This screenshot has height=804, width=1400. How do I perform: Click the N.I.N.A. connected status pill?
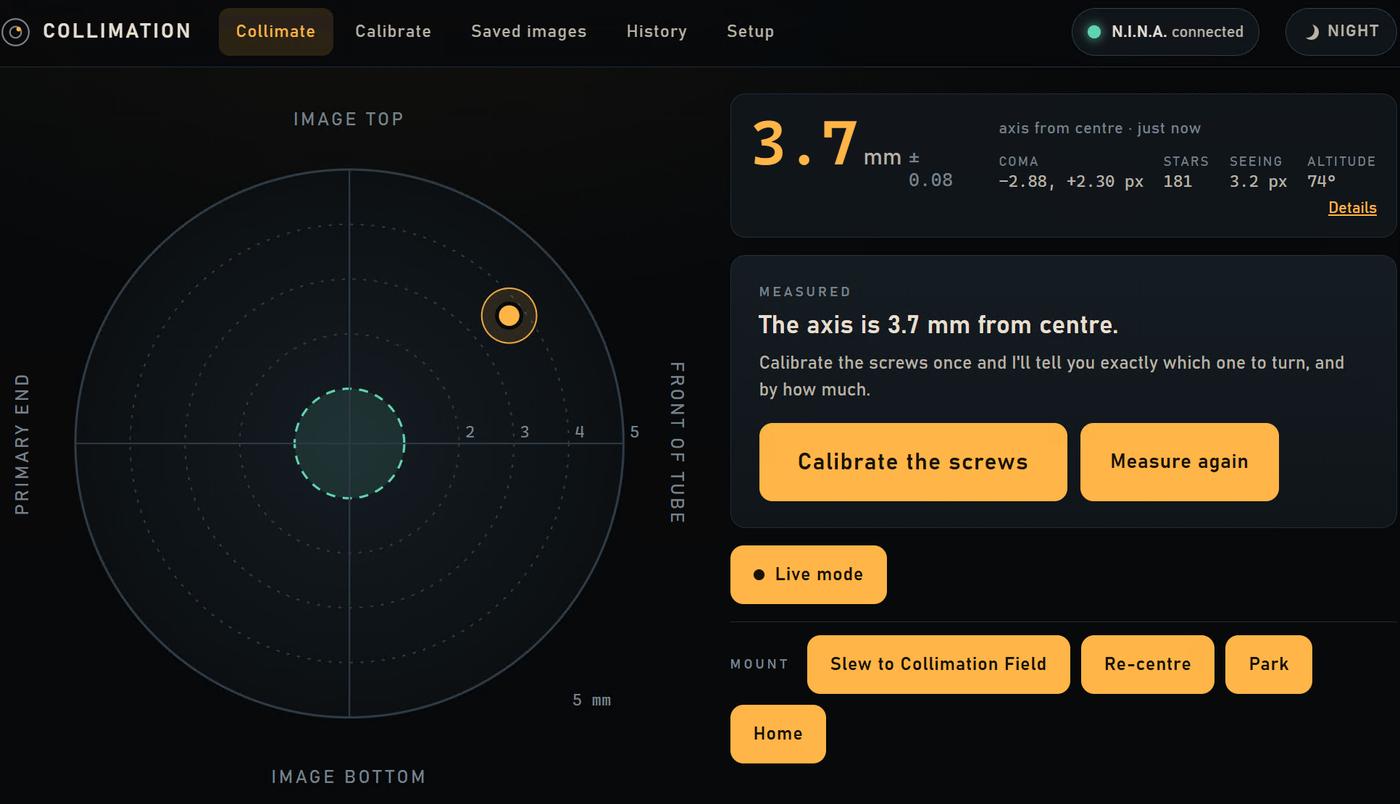1165,32
